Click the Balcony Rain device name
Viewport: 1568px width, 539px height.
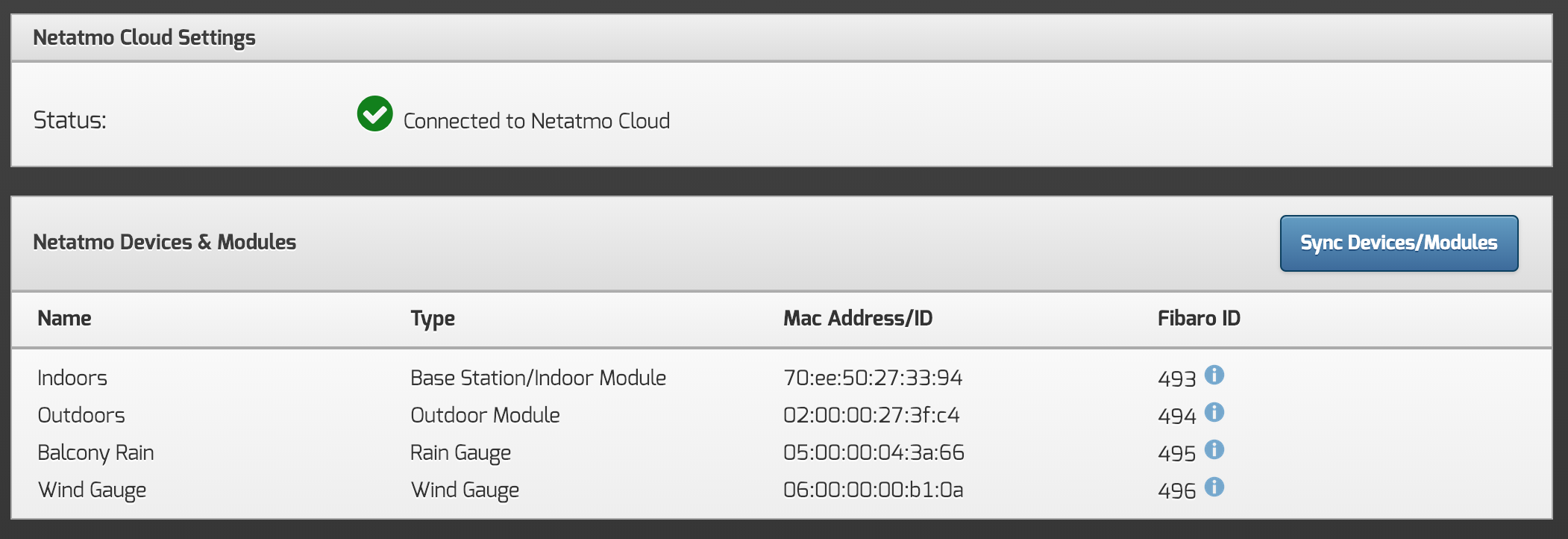click(95, 452)
